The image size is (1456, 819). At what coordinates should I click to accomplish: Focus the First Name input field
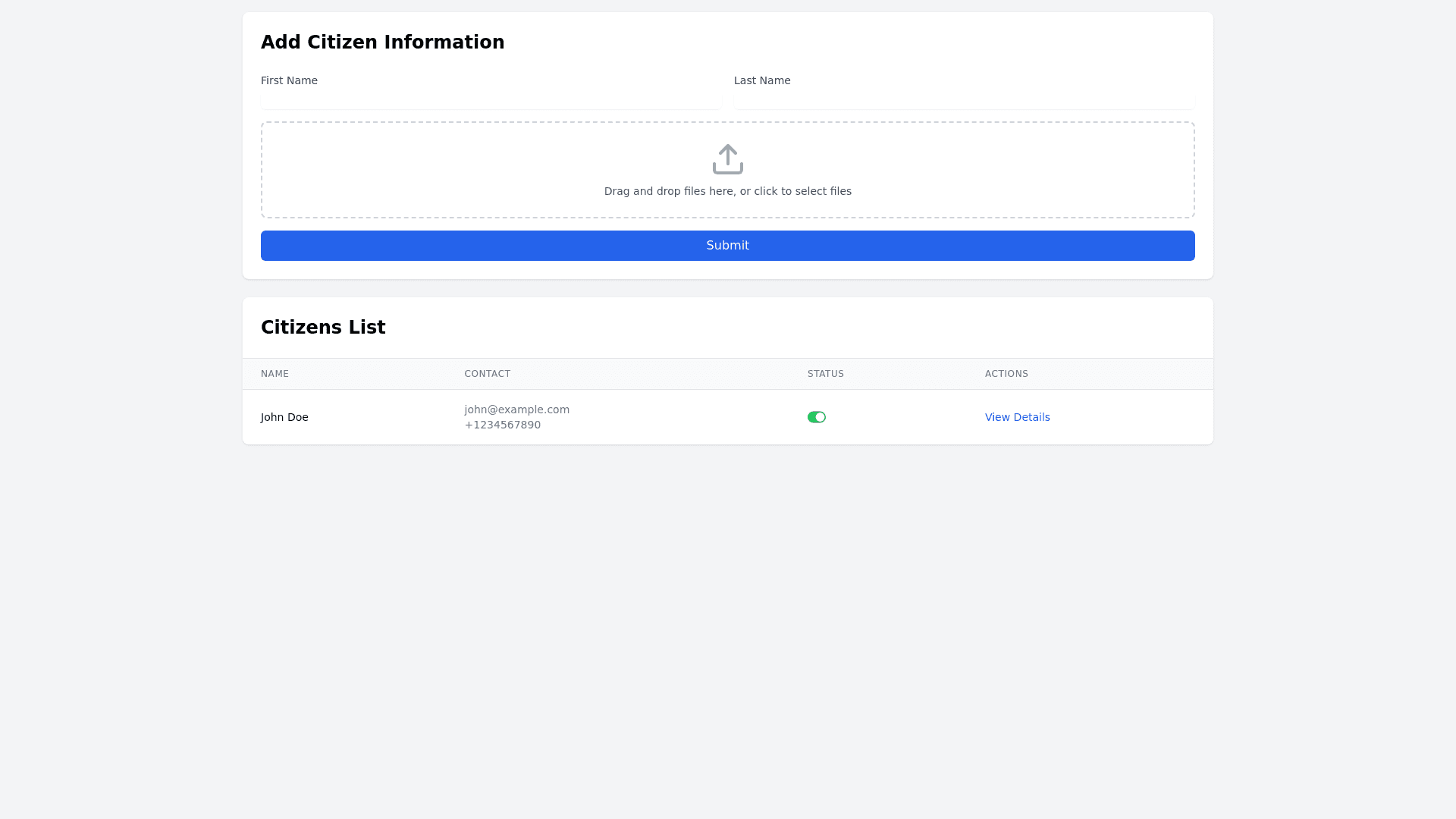point(491,101)
